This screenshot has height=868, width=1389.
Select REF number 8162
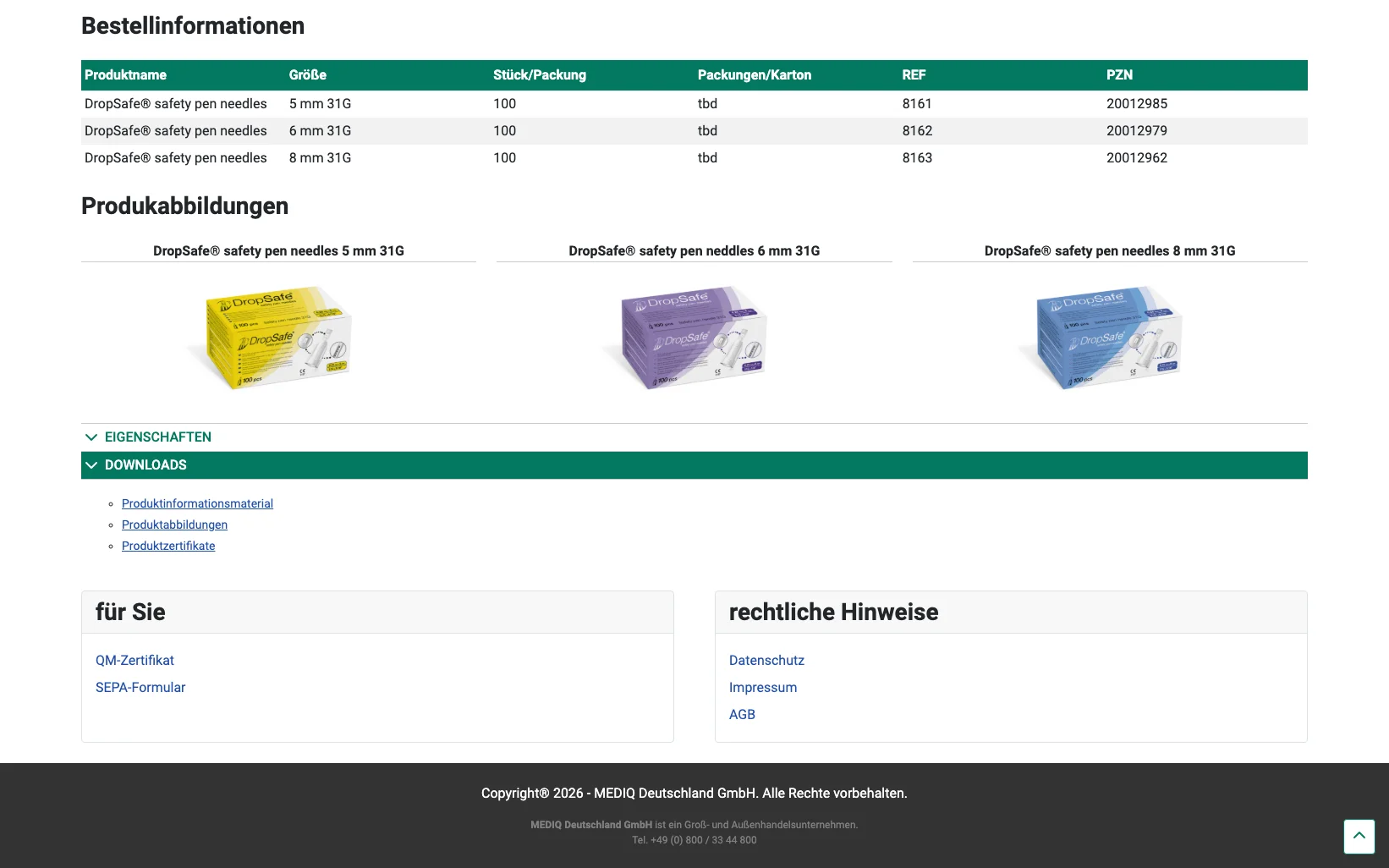coord(917,130)
